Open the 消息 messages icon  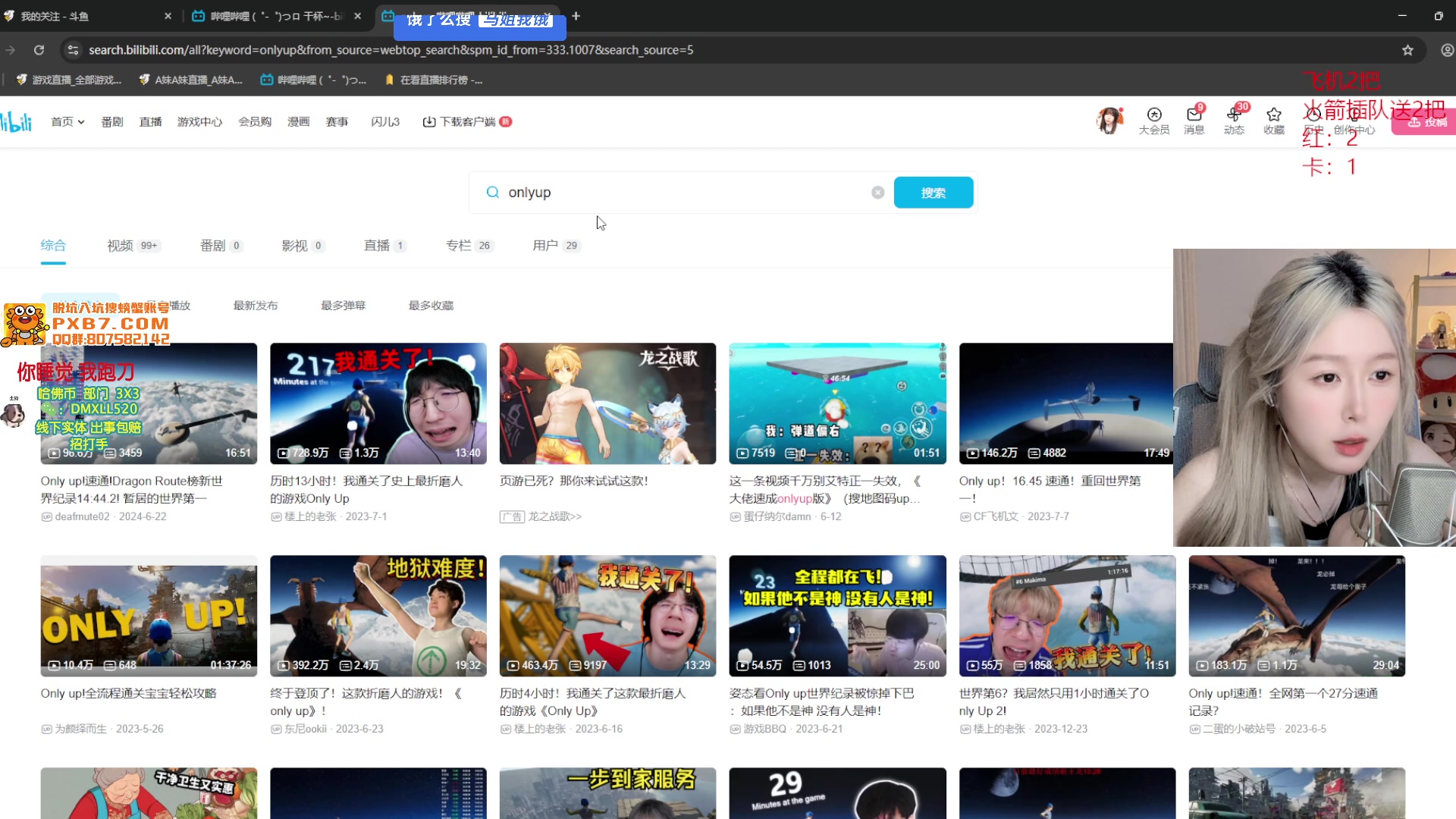click(x=1194, y=121)
